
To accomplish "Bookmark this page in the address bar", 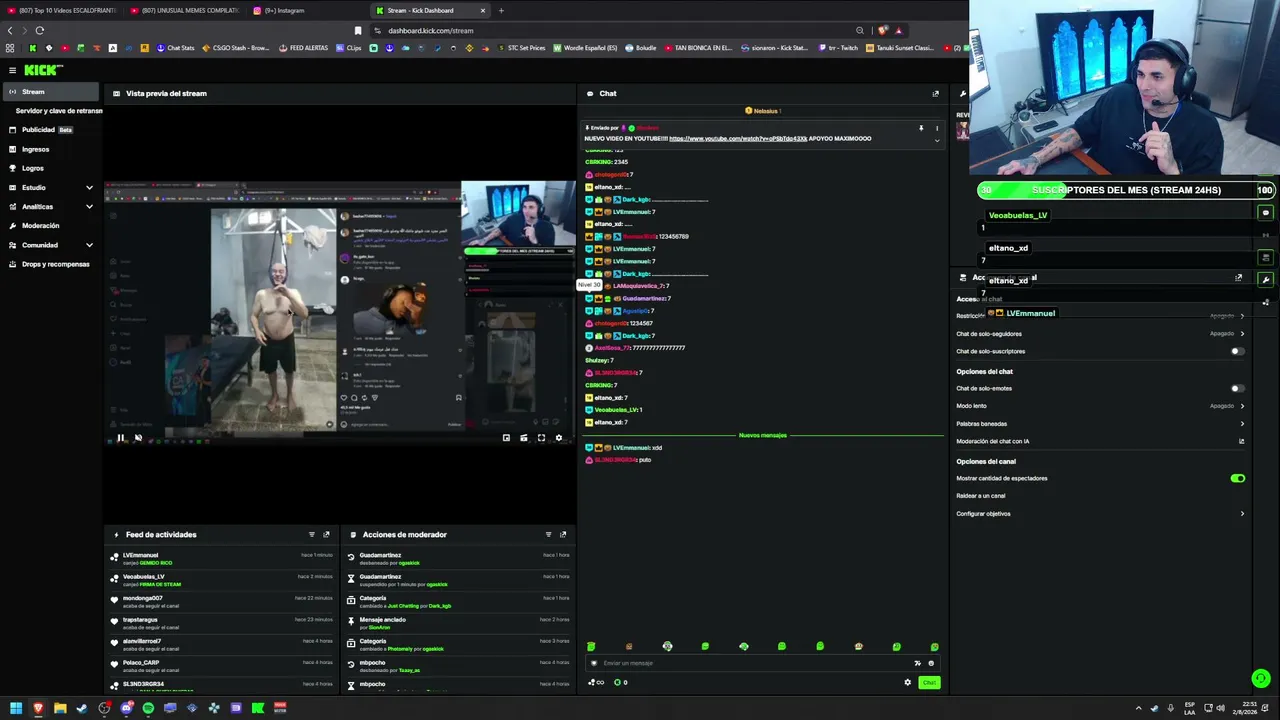I will click(358, 30).
